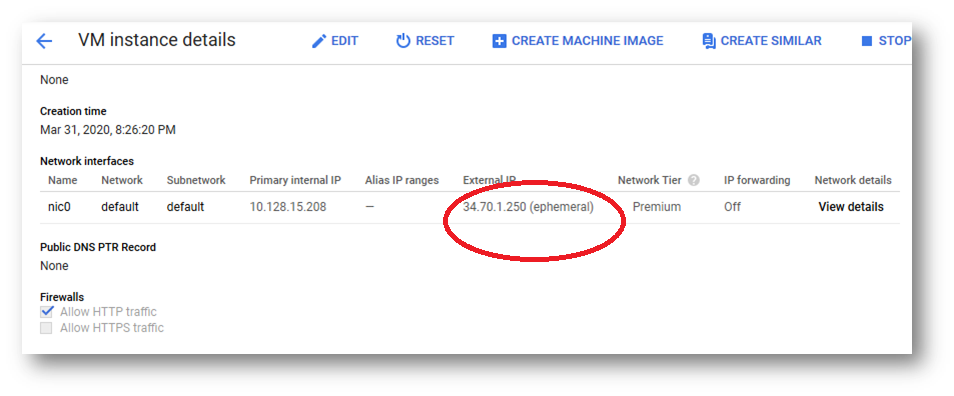Select creation time Mar 31, 2020 text
Viewport: 954px width, 396px height.
coord(108,130)
